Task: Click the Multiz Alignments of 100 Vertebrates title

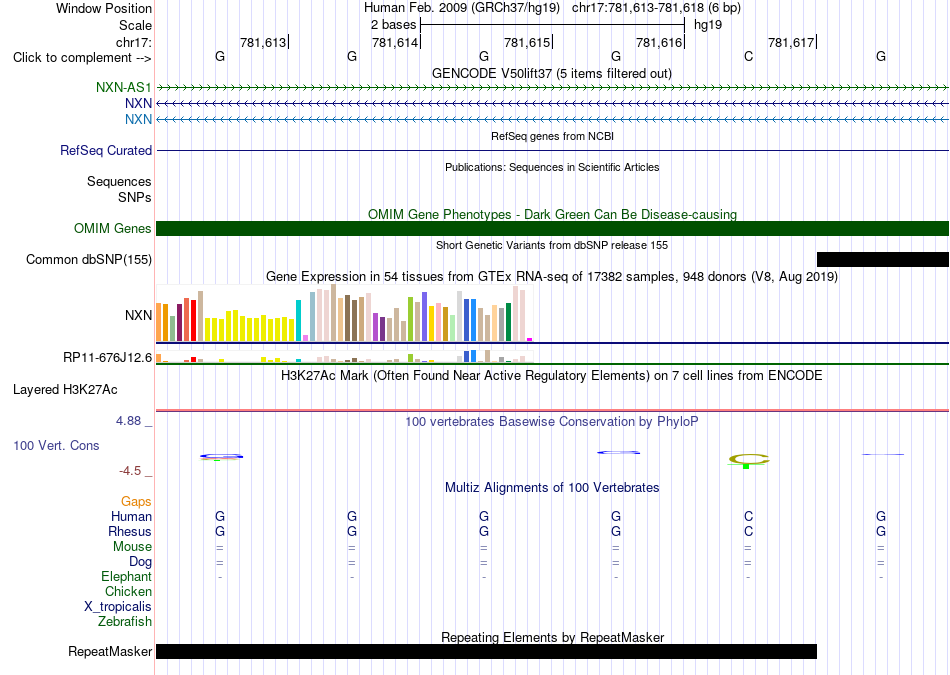Action: (x=552, y=488)
